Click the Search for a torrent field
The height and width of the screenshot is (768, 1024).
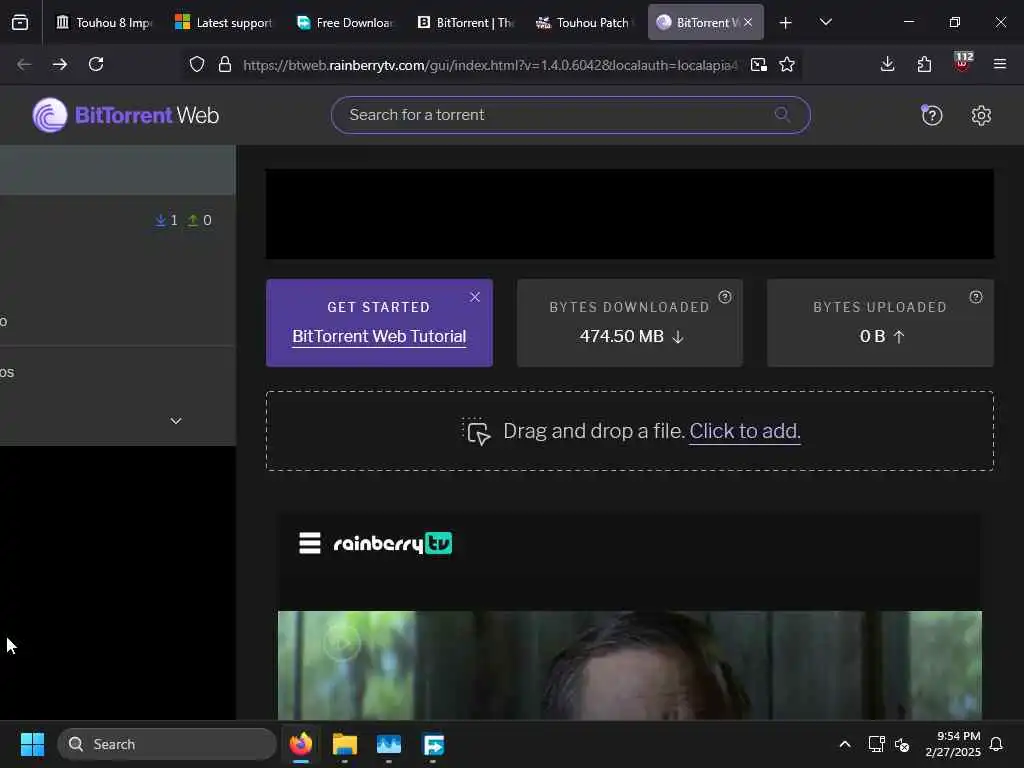tap(571, 115)
